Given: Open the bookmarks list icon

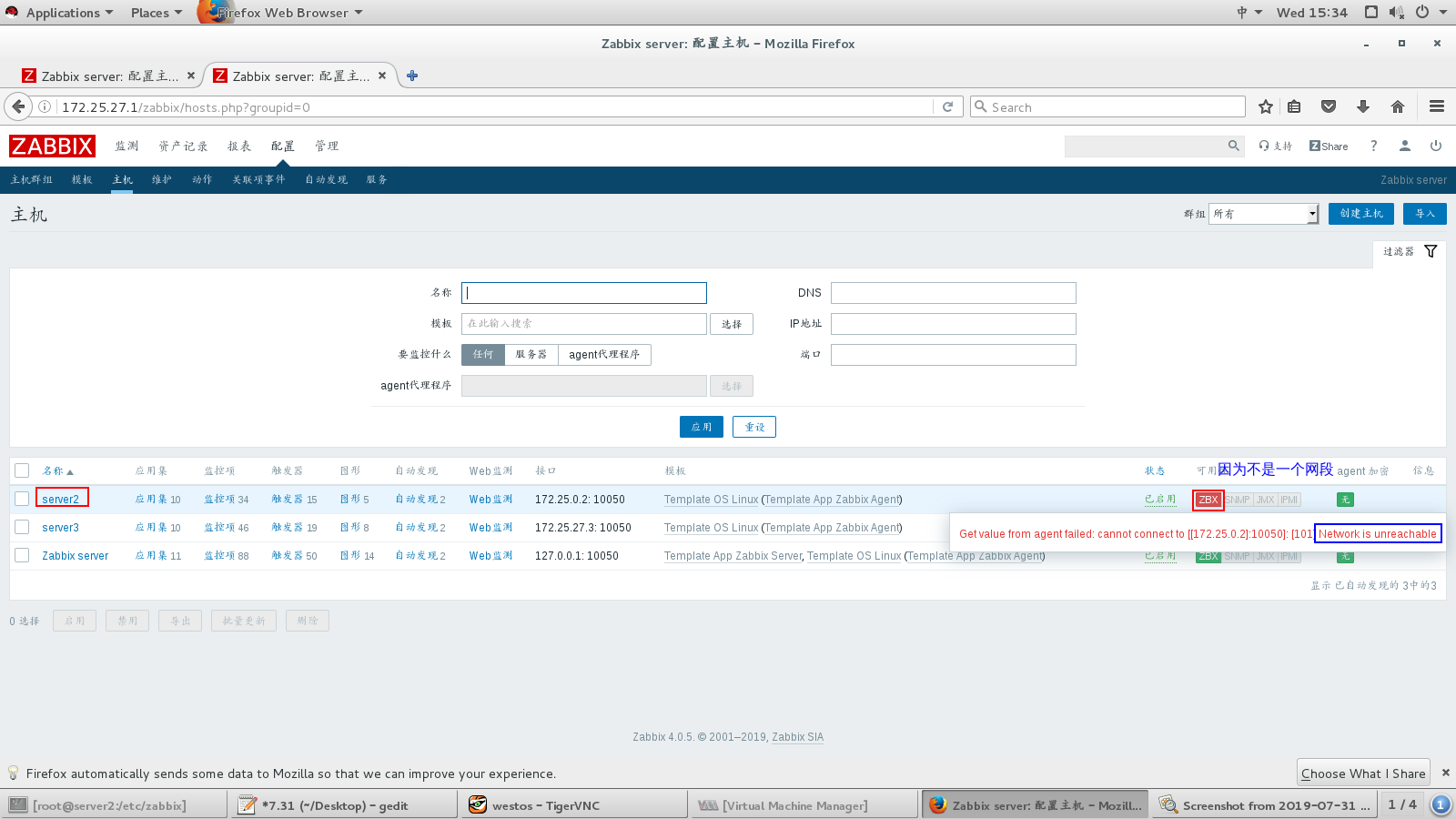Looking at the screenshot, I should coord(1294,106).
